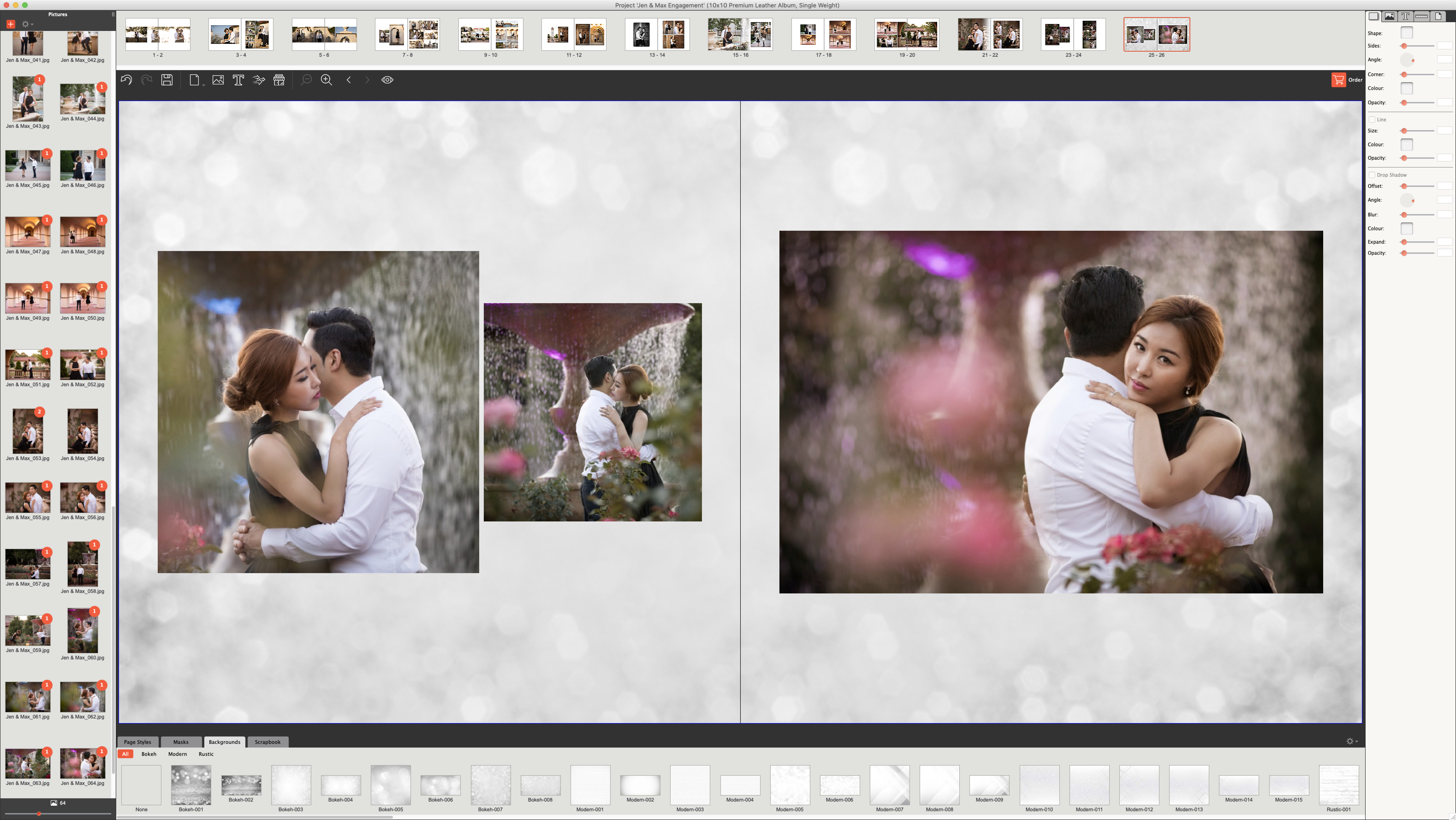Apply the Modern-007 background
This screenshot has width=1456, height=820.
coord(890,785)
